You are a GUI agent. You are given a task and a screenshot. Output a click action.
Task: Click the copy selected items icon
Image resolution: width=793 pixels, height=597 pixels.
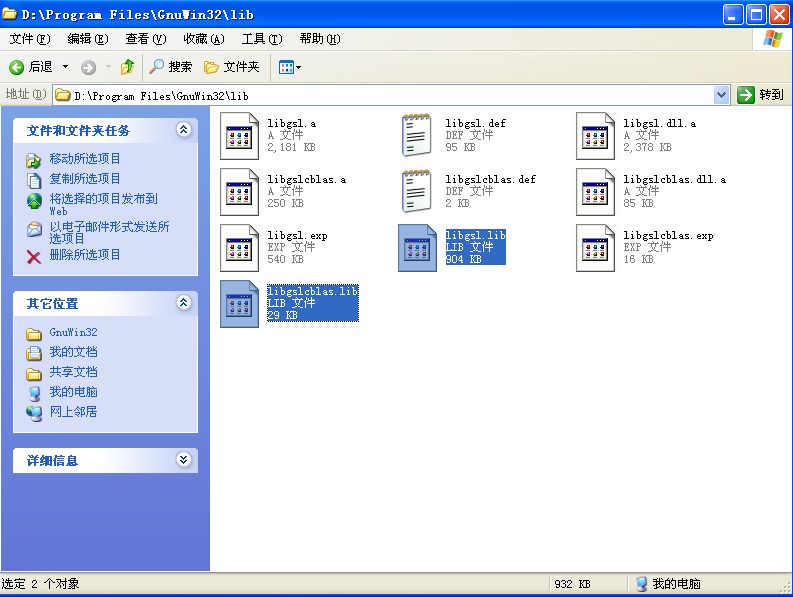pyautogui.click(x=33, y=180)
